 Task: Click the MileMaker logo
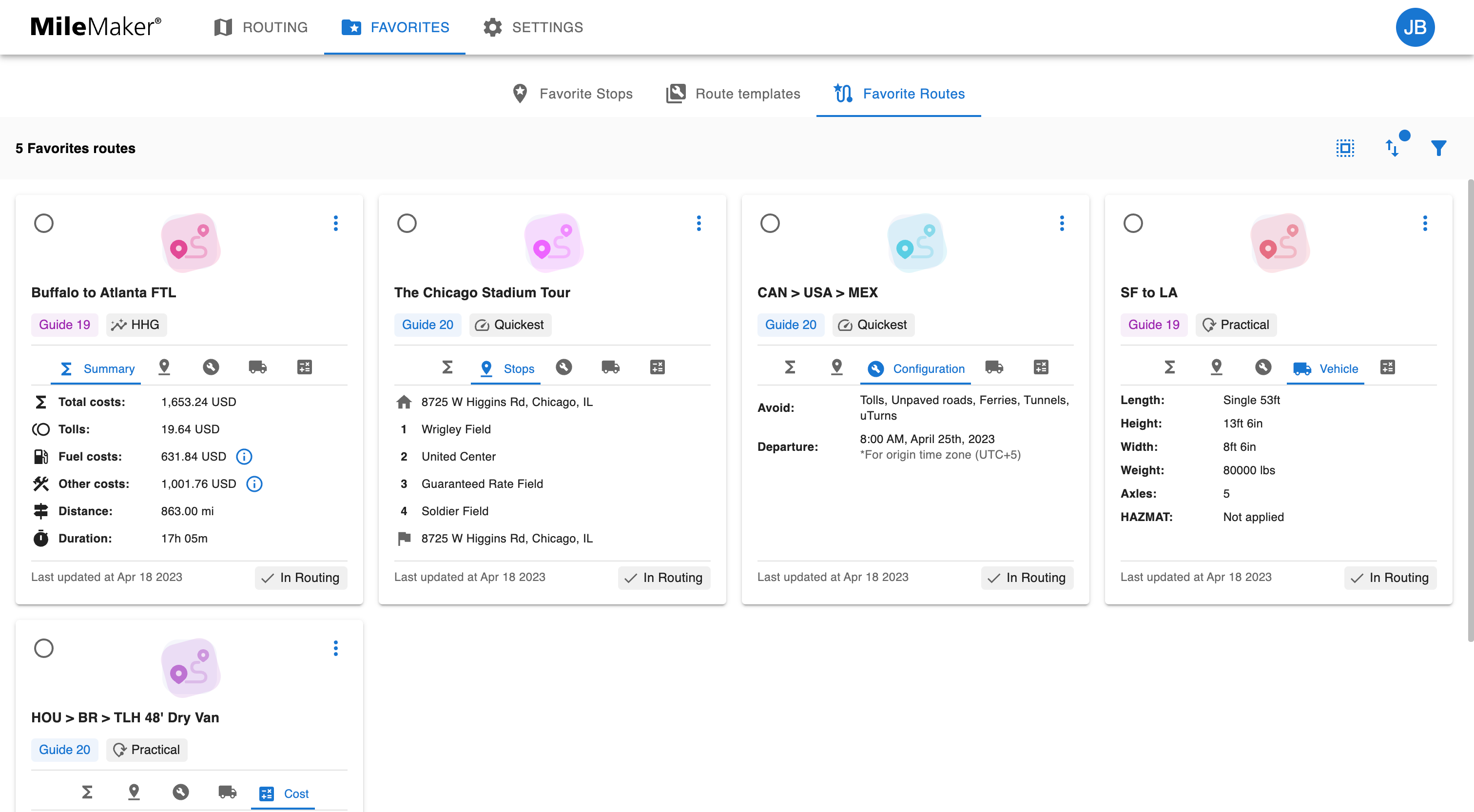[96, 27]
